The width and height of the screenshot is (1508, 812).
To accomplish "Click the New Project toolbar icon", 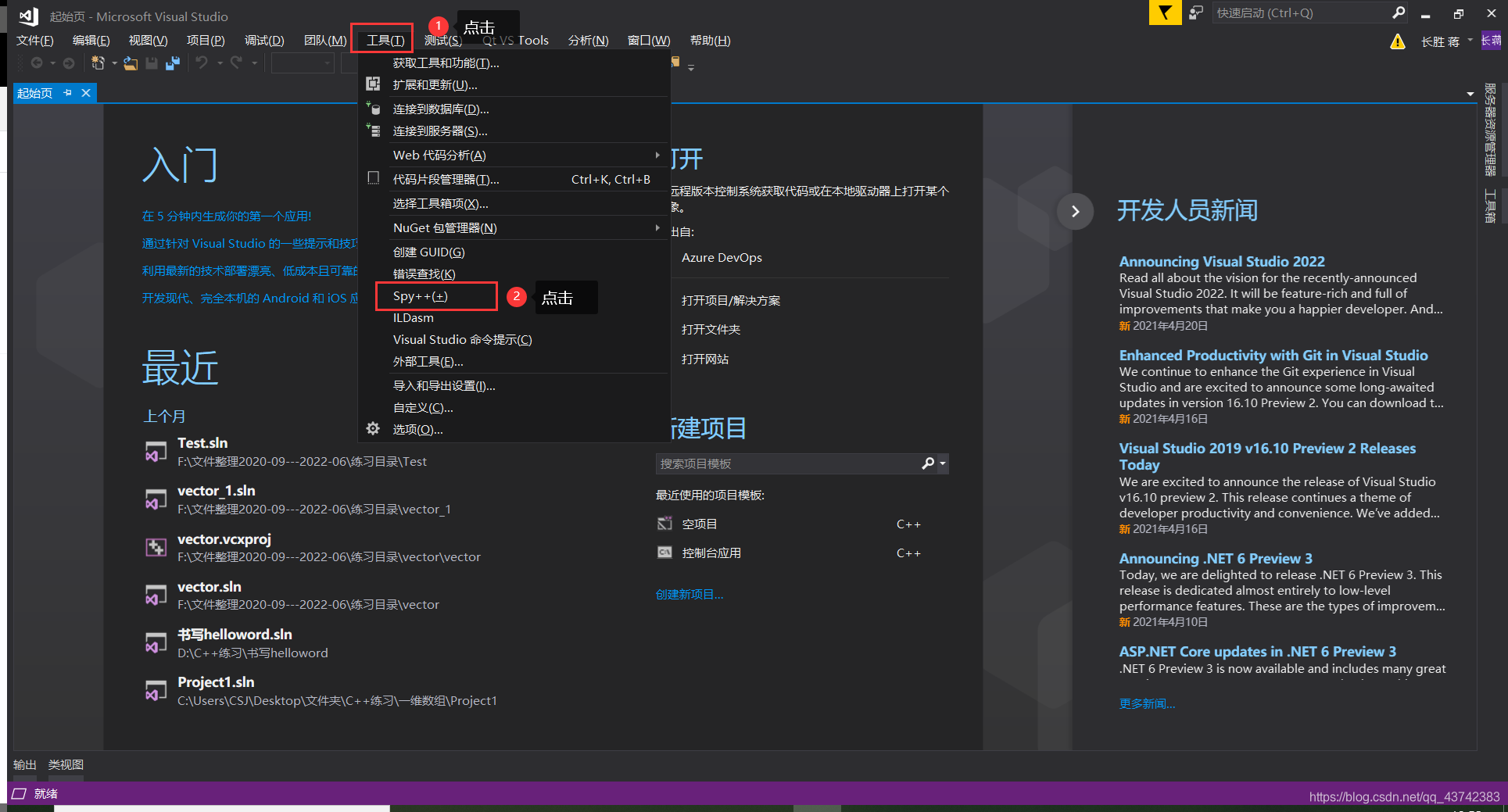I will pyautogui.click(x=98, y=63).
